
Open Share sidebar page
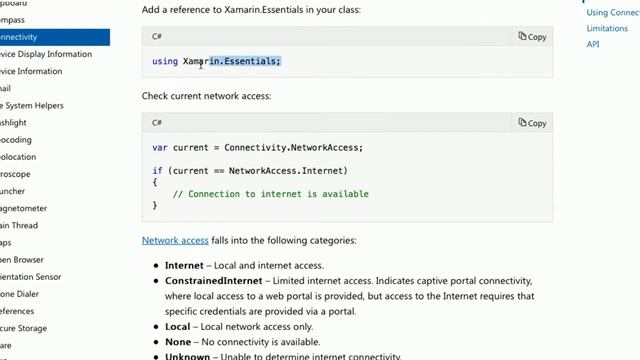click(x=6, y=345)
